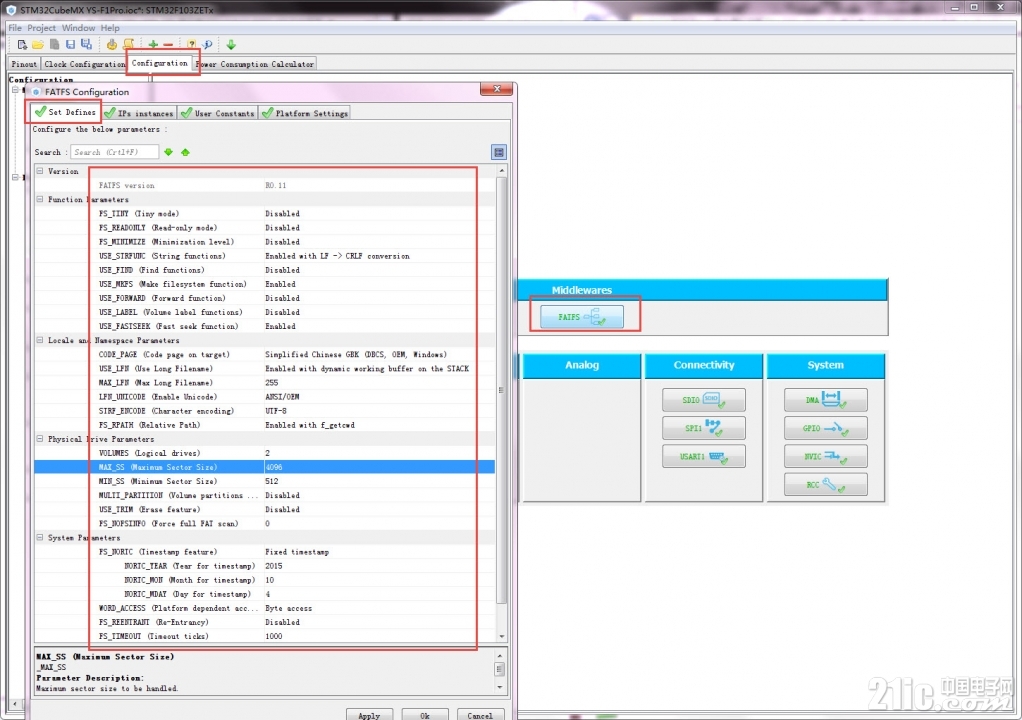
Task: Select the FS_TINY Disabled value
Action: coord(282,214)
